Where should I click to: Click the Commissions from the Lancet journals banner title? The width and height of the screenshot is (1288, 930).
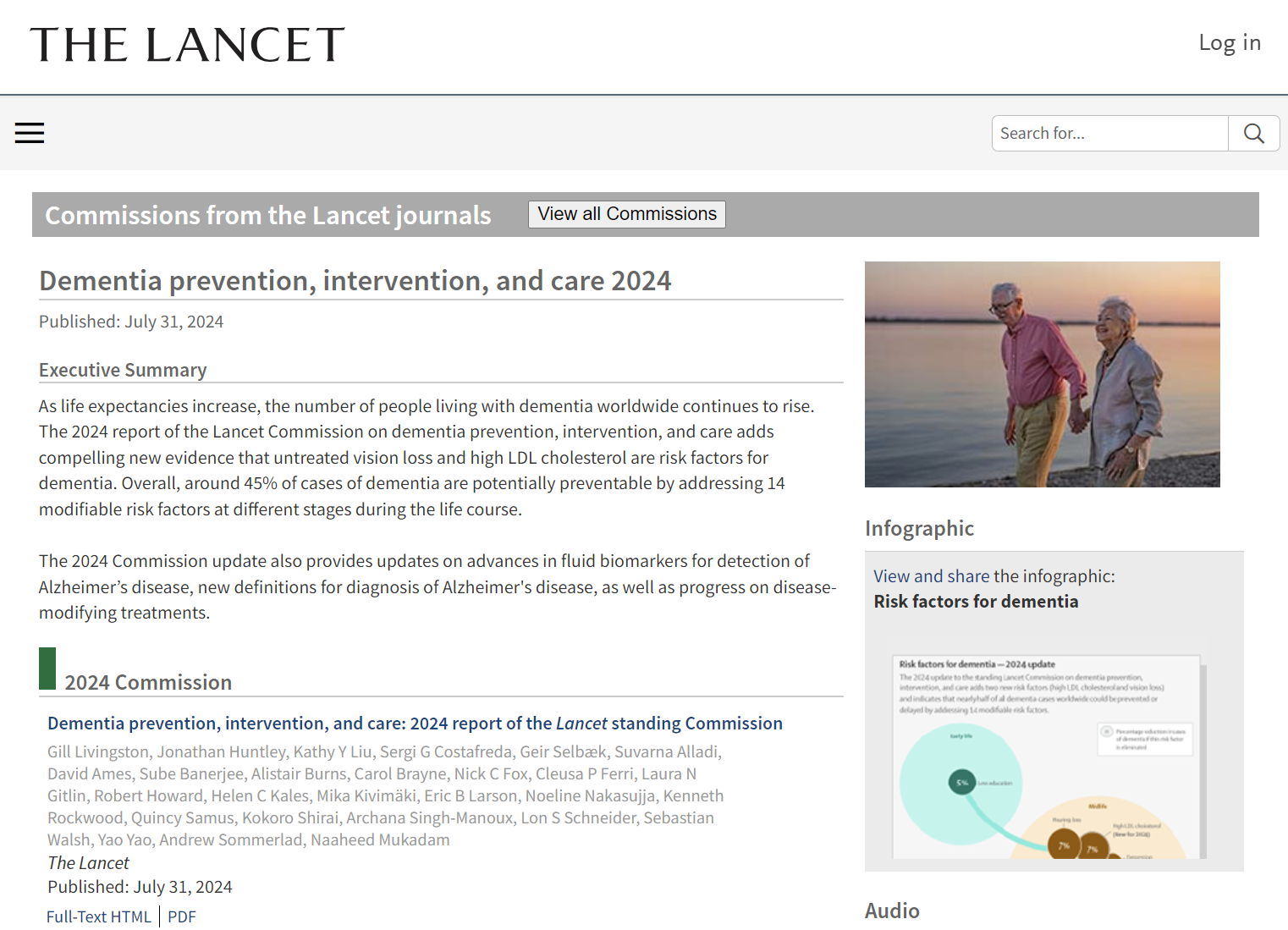pyautogui.click(x=268, y=215)
